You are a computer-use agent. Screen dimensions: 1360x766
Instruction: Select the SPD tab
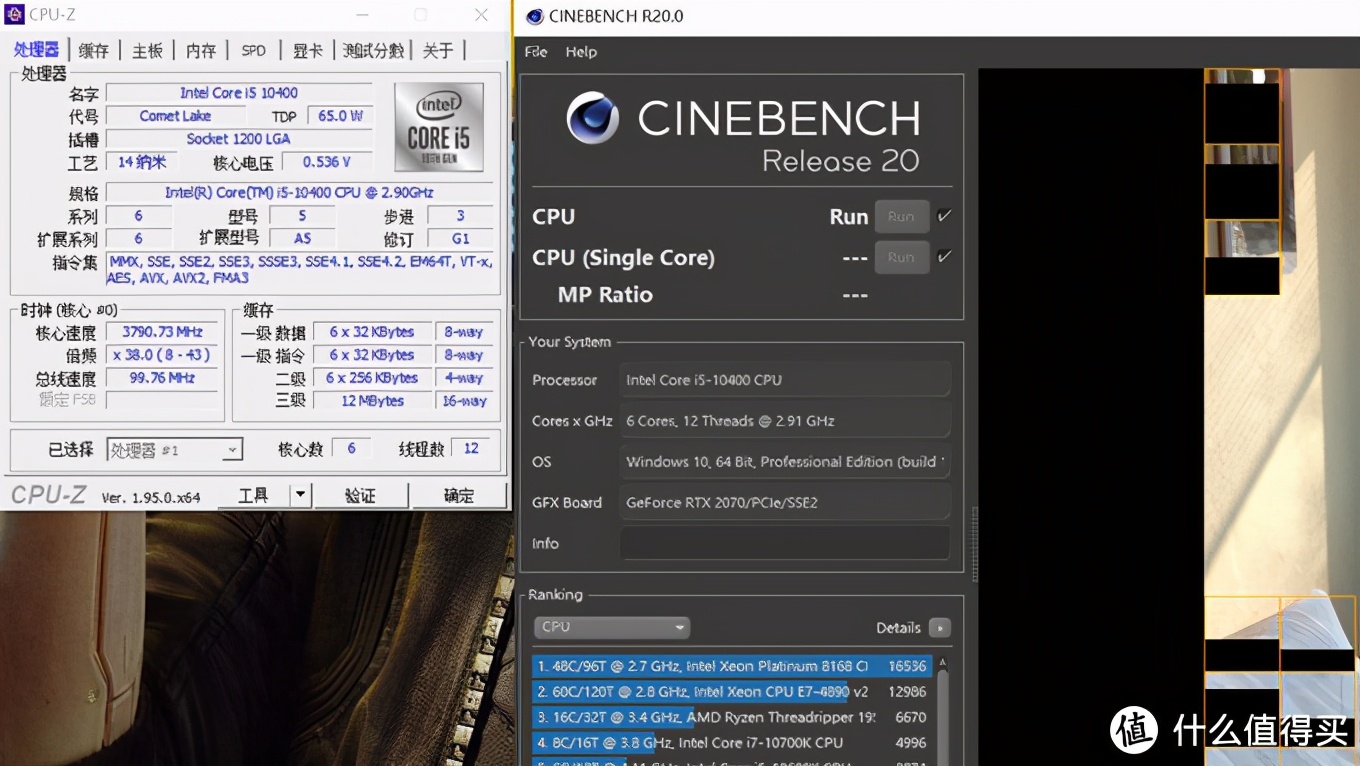tap(254, 50)
